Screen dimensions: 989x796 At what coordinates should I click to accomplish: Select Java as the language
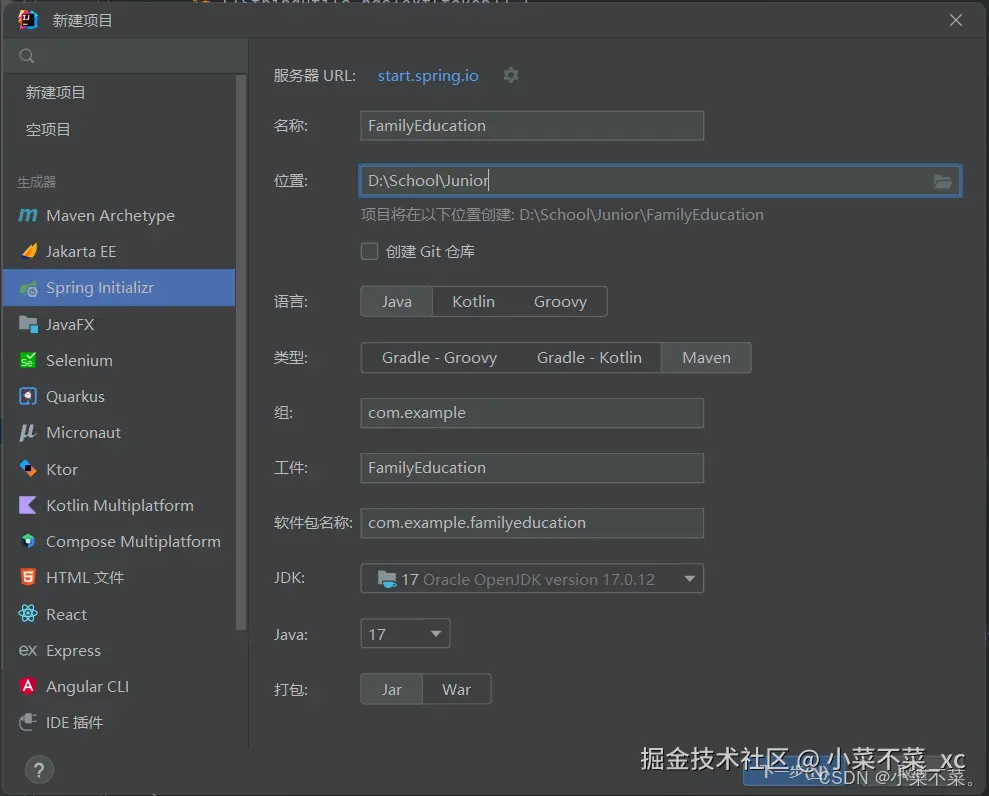[396, 301]
